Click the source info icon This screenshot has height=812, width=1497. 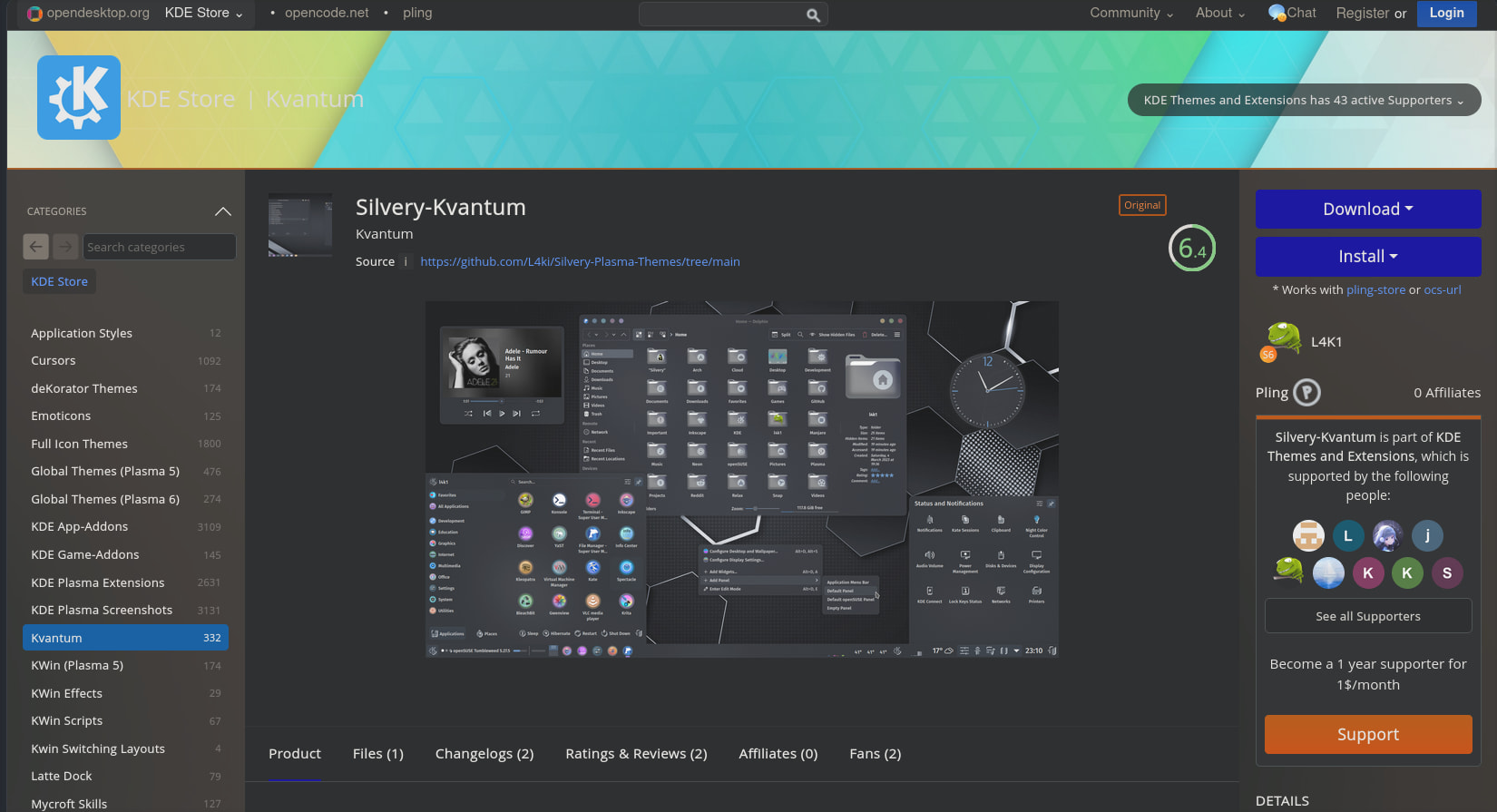406,261
